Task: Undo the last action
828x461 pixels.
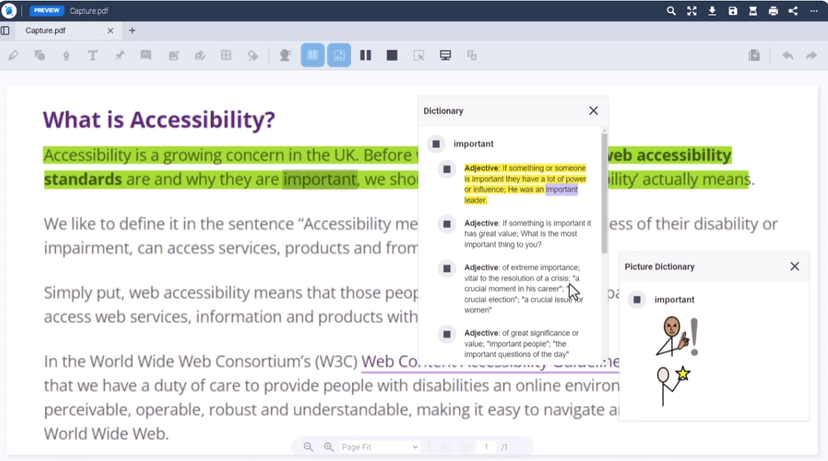Action: pos(787,55)
